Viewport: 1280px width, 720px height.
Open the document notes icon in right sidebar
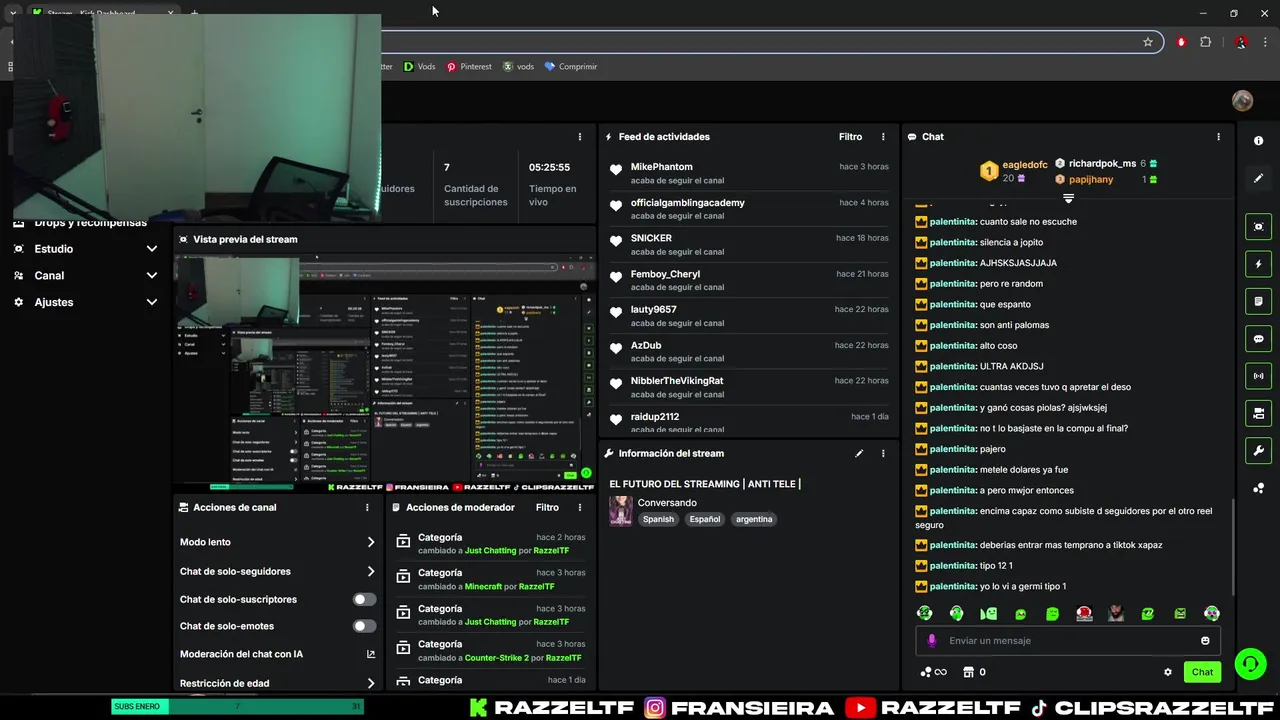tap(1258, 301)
